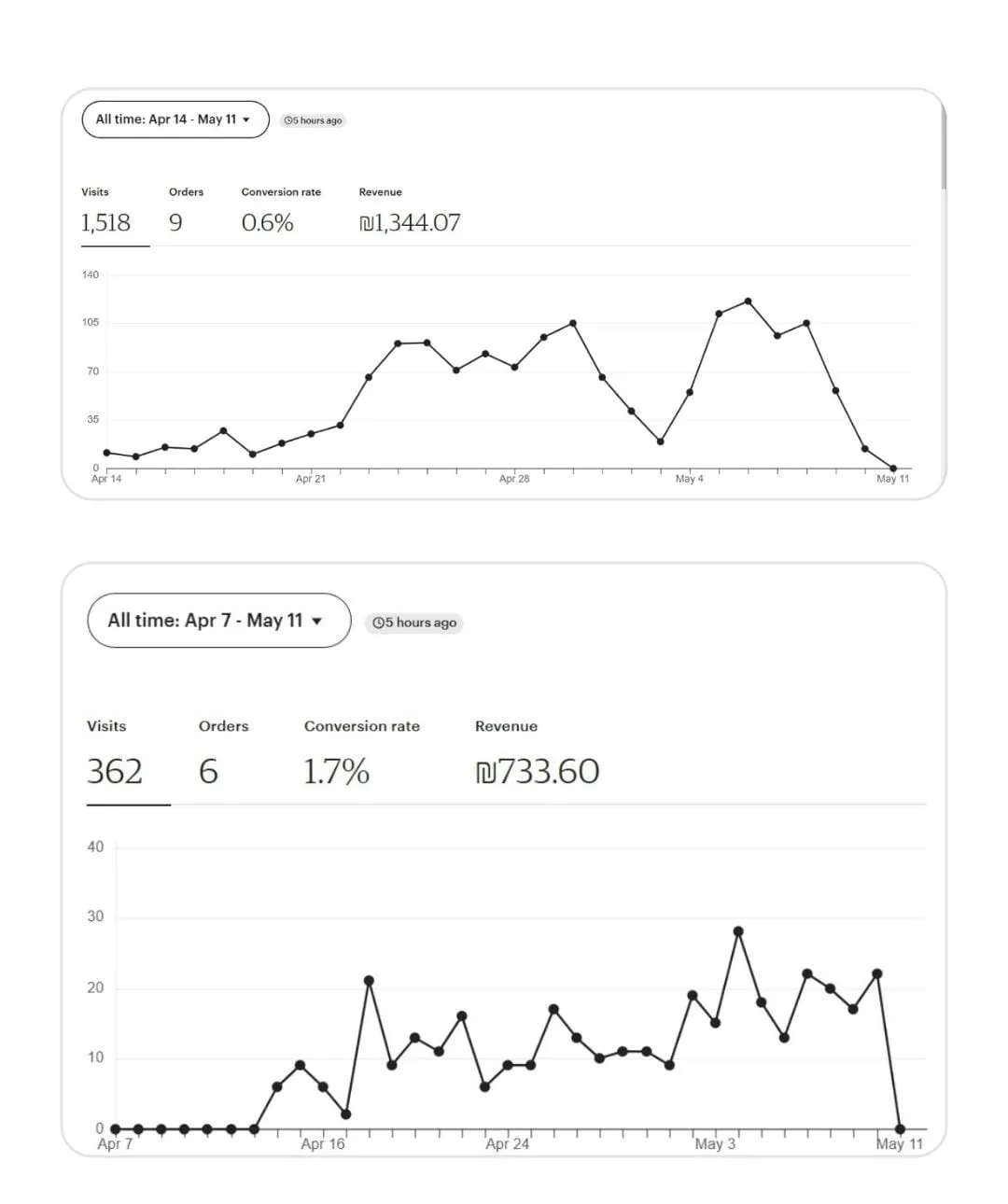Click the caret arrow in the Apr 14 dropdown
This screenshot has width=1008, height=1204.
246,119
